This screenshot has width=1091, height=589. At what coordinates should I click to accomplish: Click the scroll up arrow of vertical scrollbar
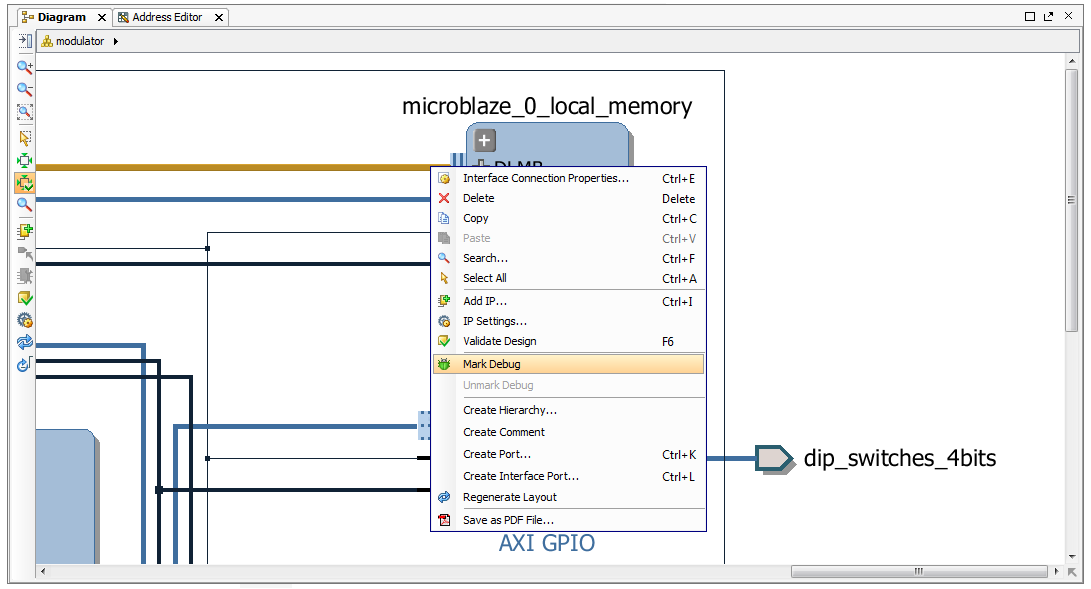click(x=1072, y=62)
